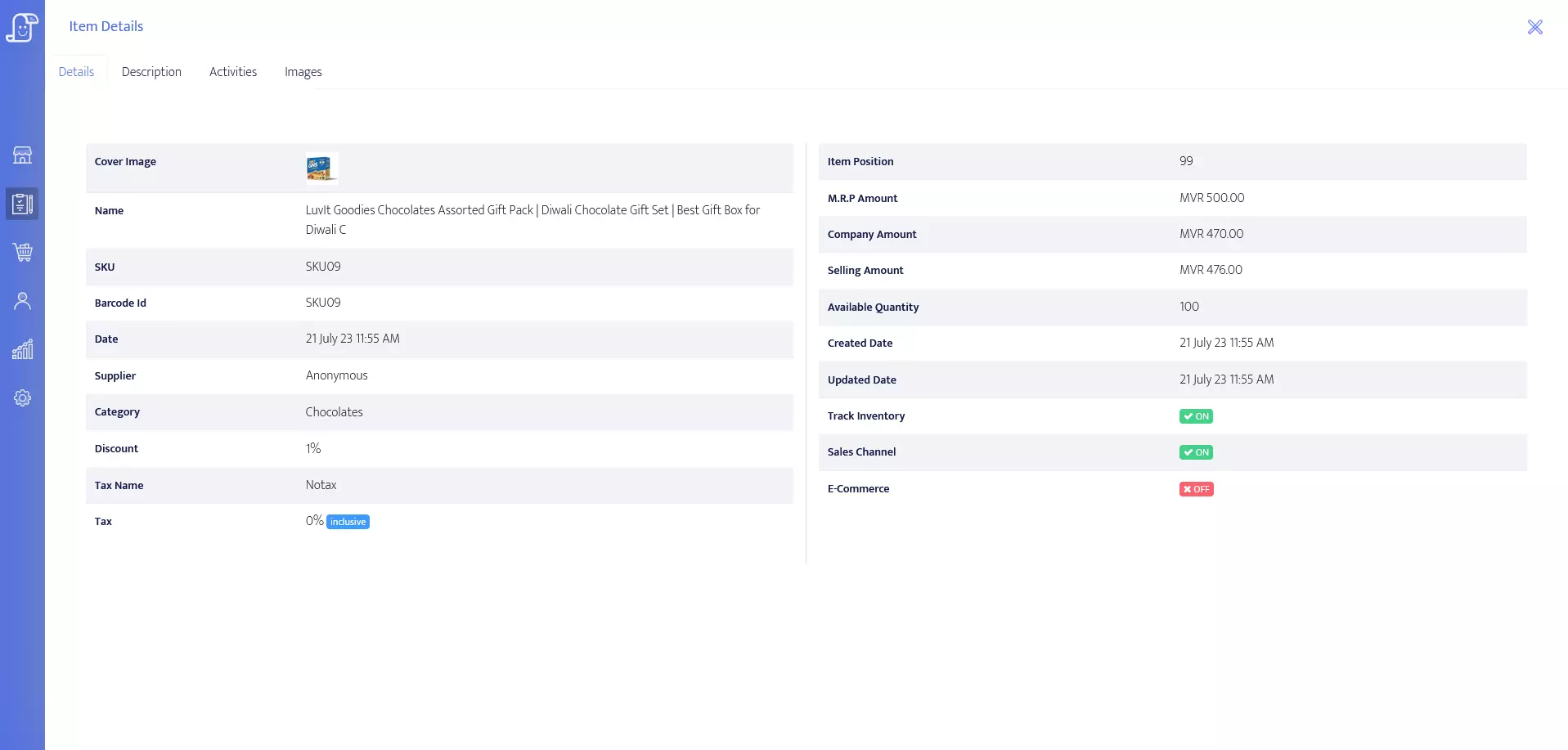Select the items checklist sidebar icon
The width and height of the screenshot is (1568, 750).
(22, 204)
